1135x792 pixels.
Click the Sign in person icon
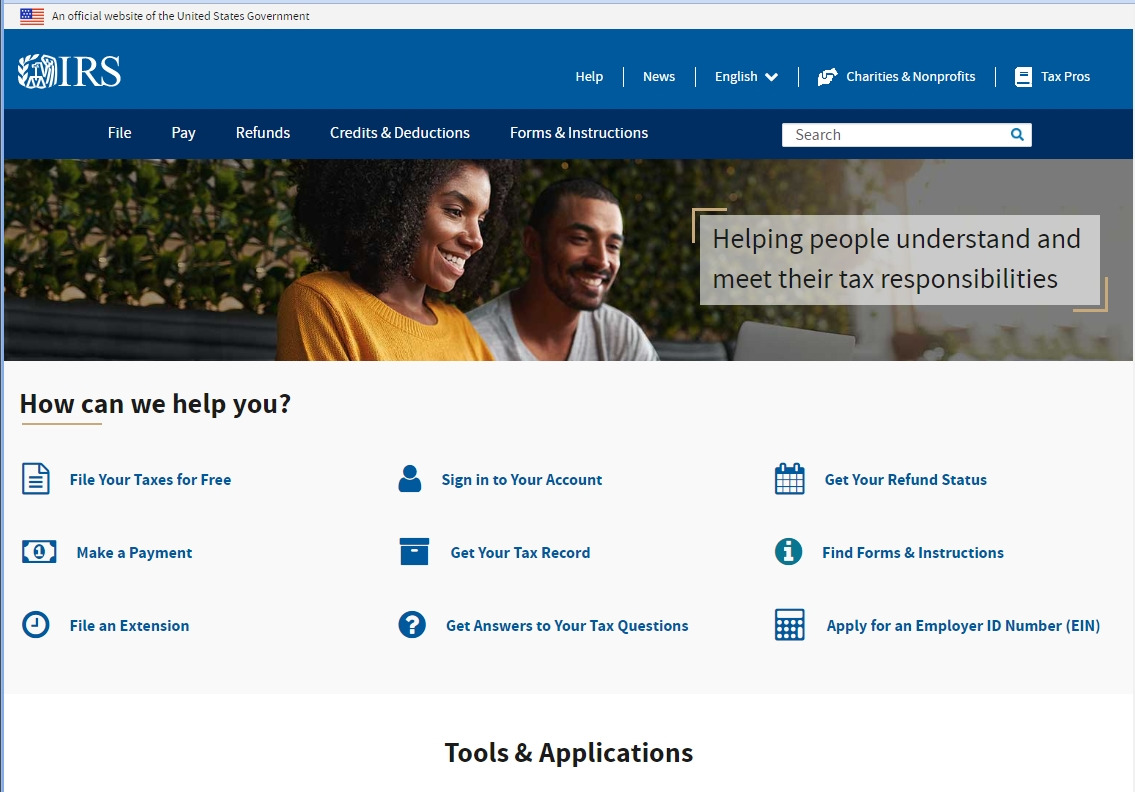click(x=410, y=479)
